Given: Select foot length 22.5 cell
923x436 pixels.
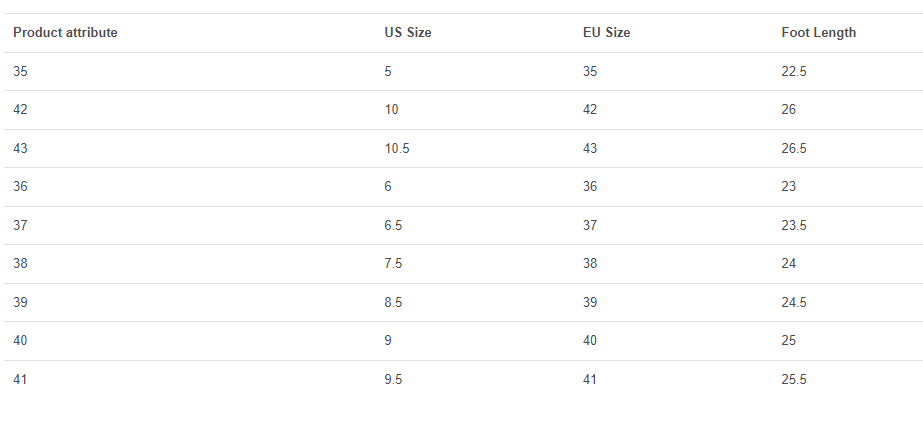Looking at the screenshot, I should pos(794,71).
